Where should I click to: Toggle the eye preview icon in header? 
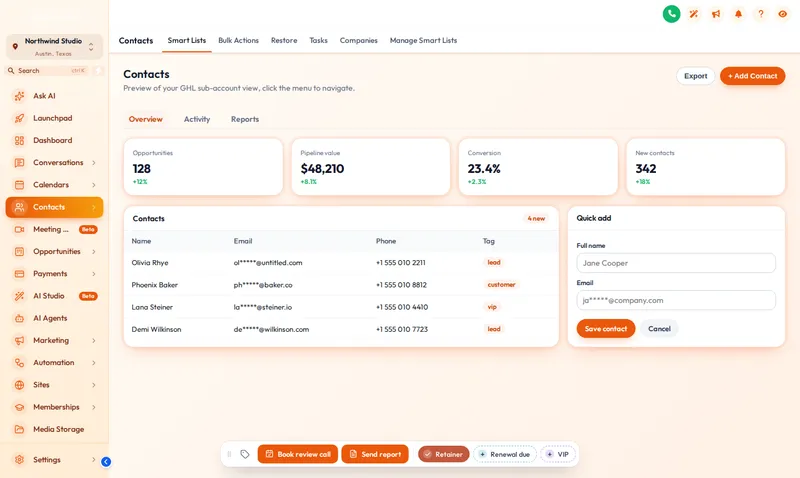(782, 14)
